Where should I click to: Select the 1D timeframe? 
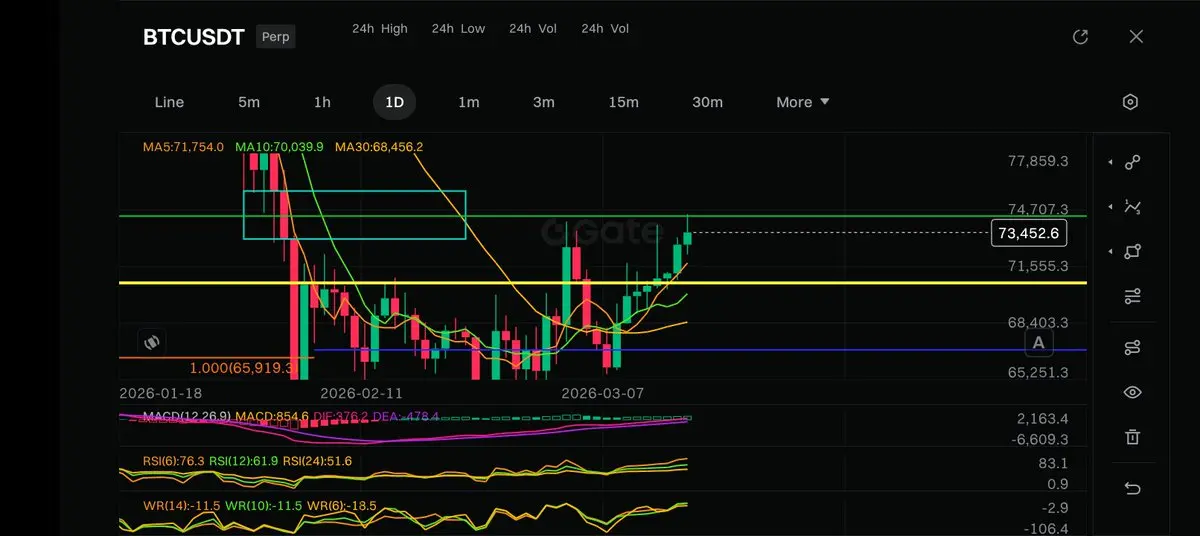(394, 102)
